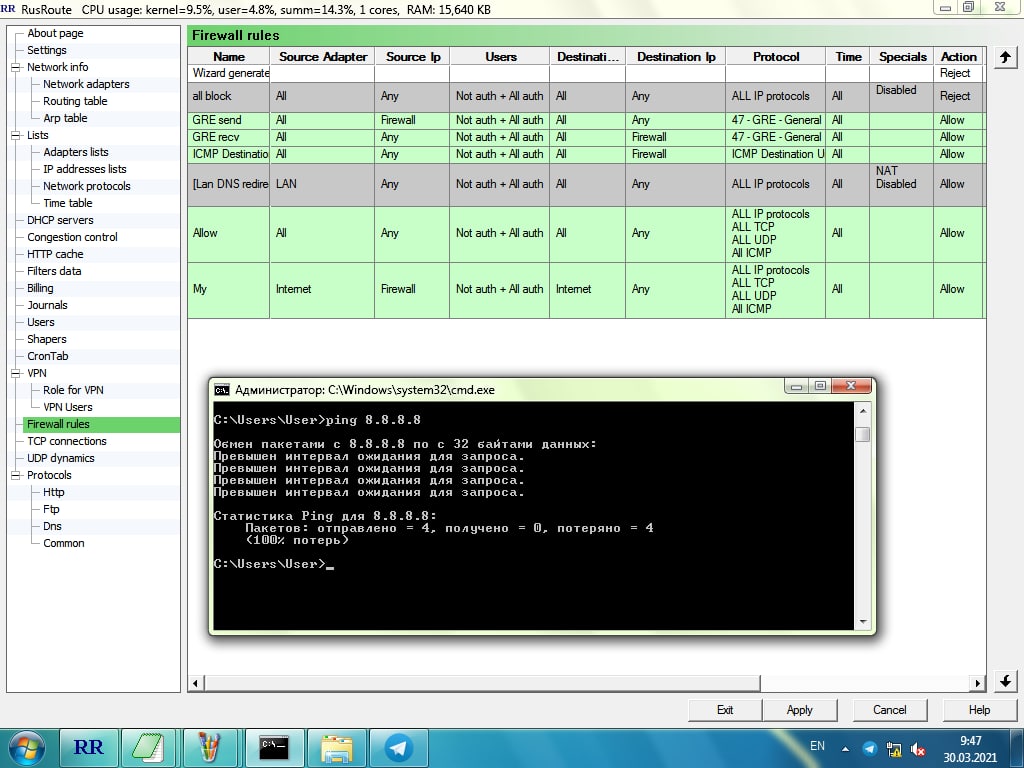Select the 'GRE recv' rule name
This screenshot has height=768, width=1024.
[216, 137]
